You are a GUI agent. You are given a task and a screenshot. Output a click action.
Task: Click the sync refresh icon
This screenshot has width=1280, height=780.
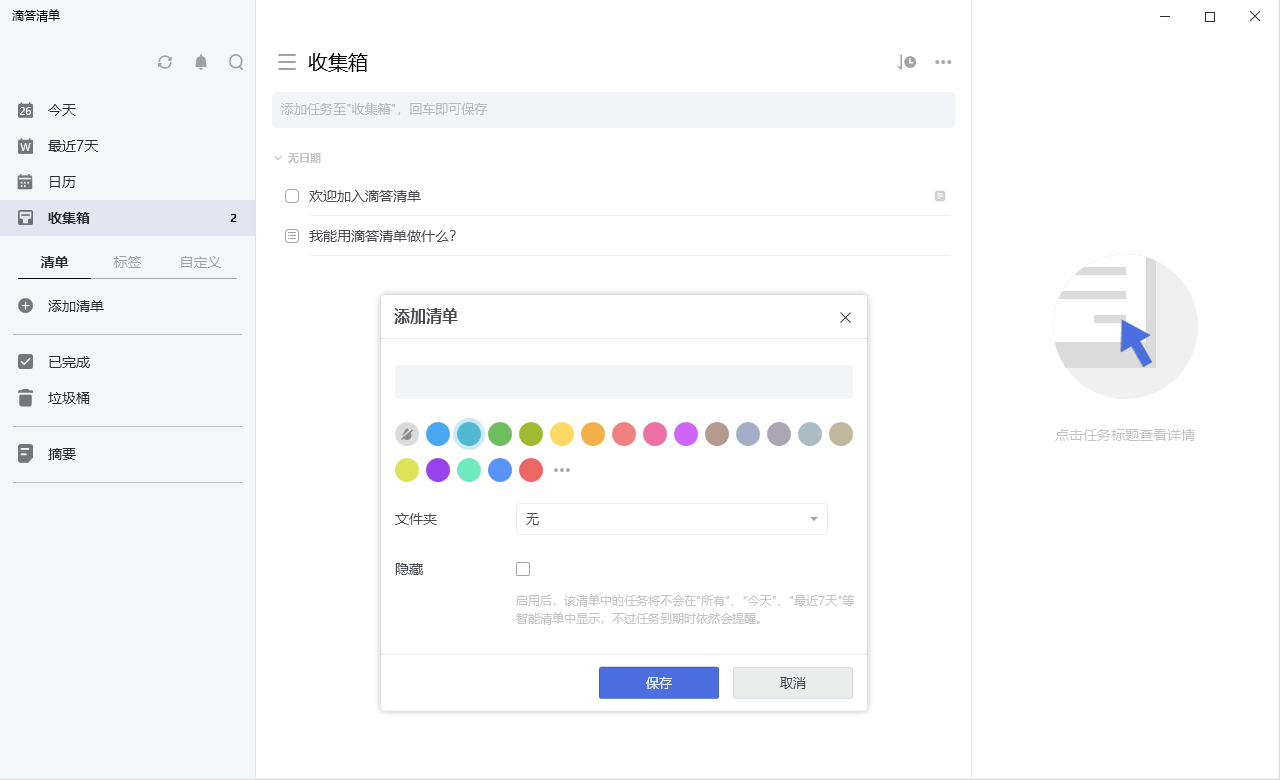pyautogui.click(x=165, y=62)
